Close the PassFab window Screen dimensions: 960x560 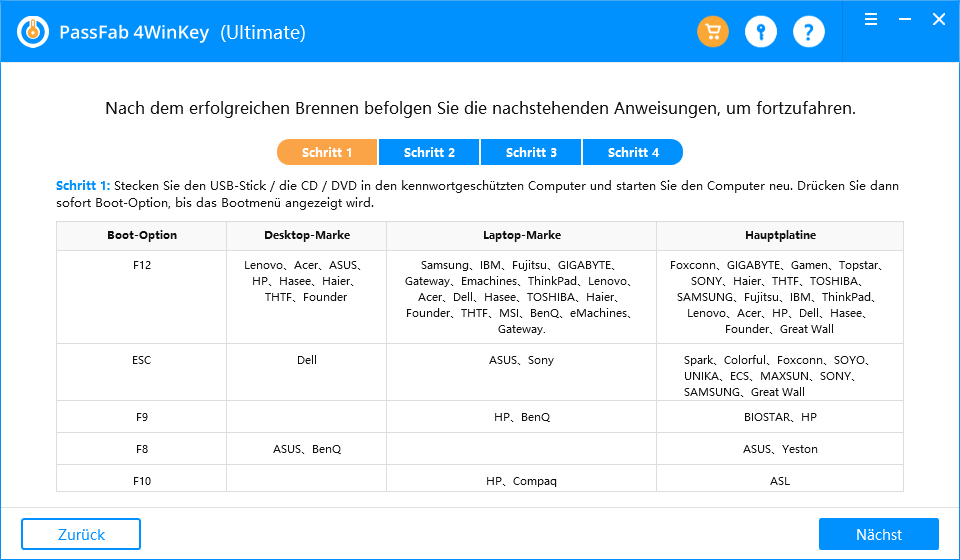[939, 19]
